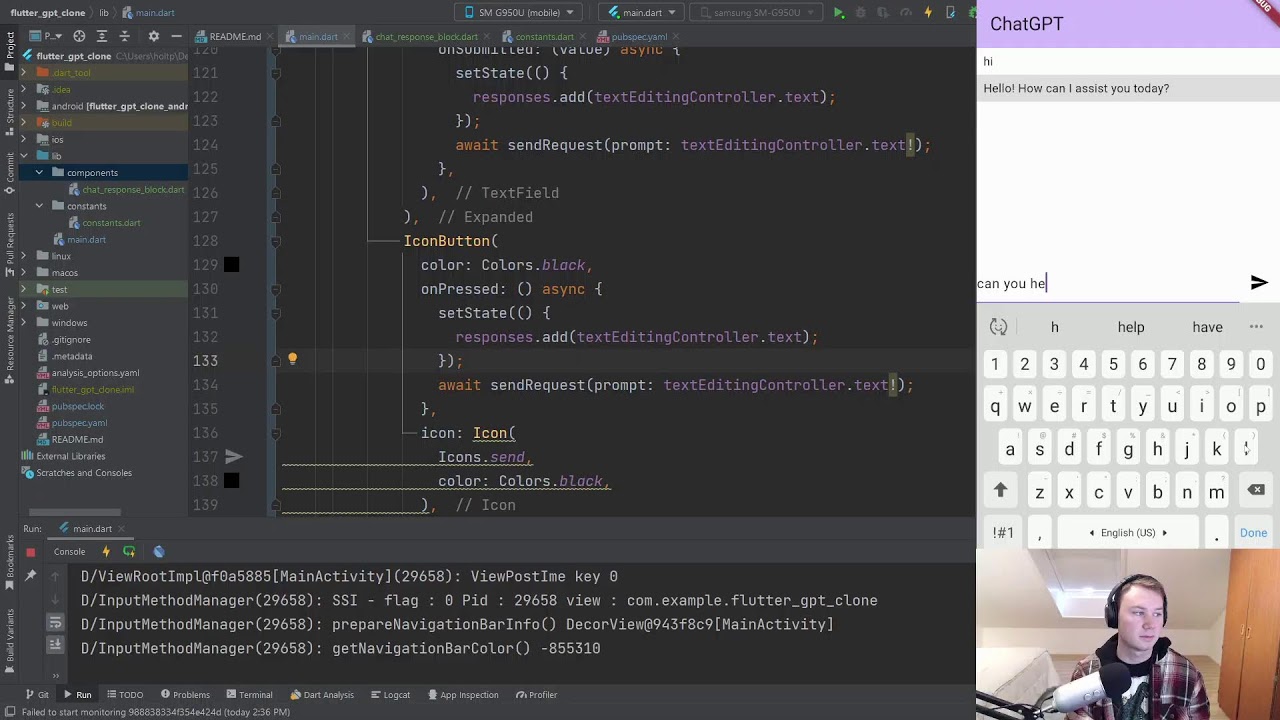Image resolution: width=1280 pixels, height=720 pixels.
Task: Click the black color swatch on line 138
Action: [231, 481]
